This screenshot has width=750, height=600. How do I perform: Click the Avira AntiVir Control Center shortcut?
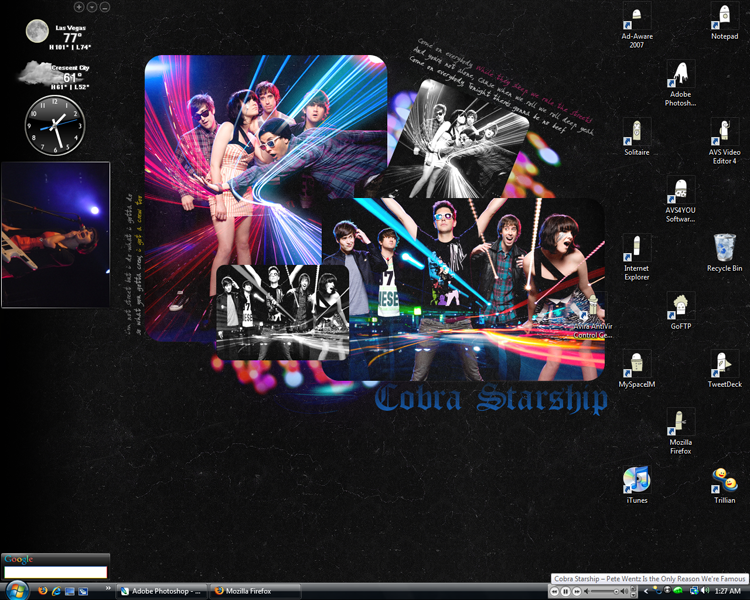[593, 316]
